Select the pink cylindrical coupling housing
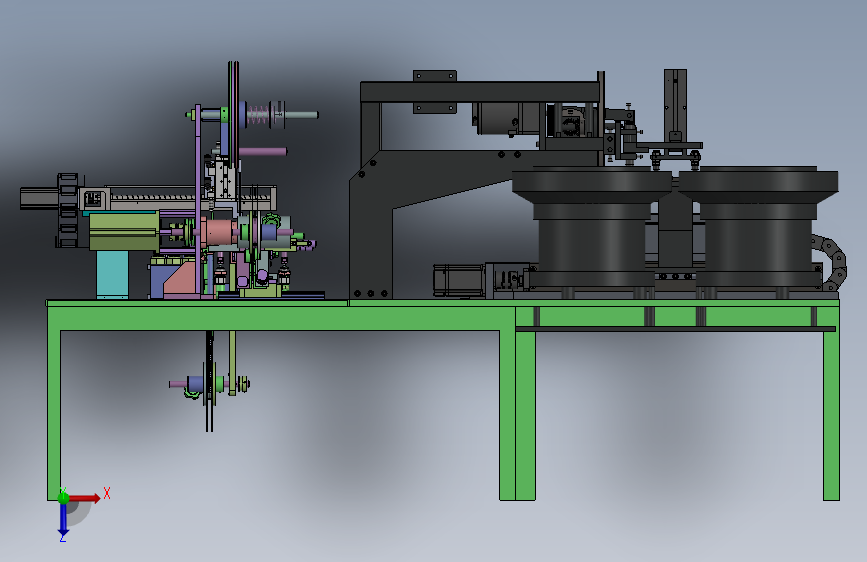The height and width of the screenshot is (562, 867). (x=220, y=233)
